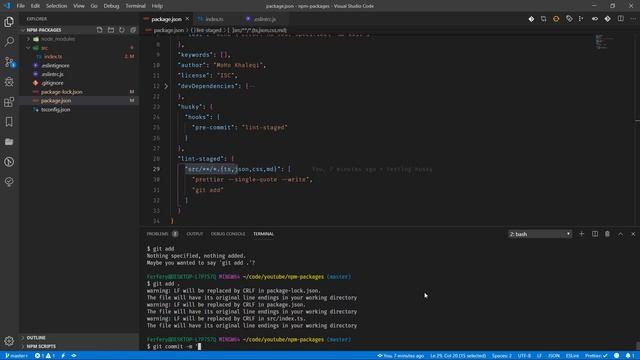Viewport: 640px width, 360px height.
Task: Click ESLint status bar item
Action: click(572, 356)
